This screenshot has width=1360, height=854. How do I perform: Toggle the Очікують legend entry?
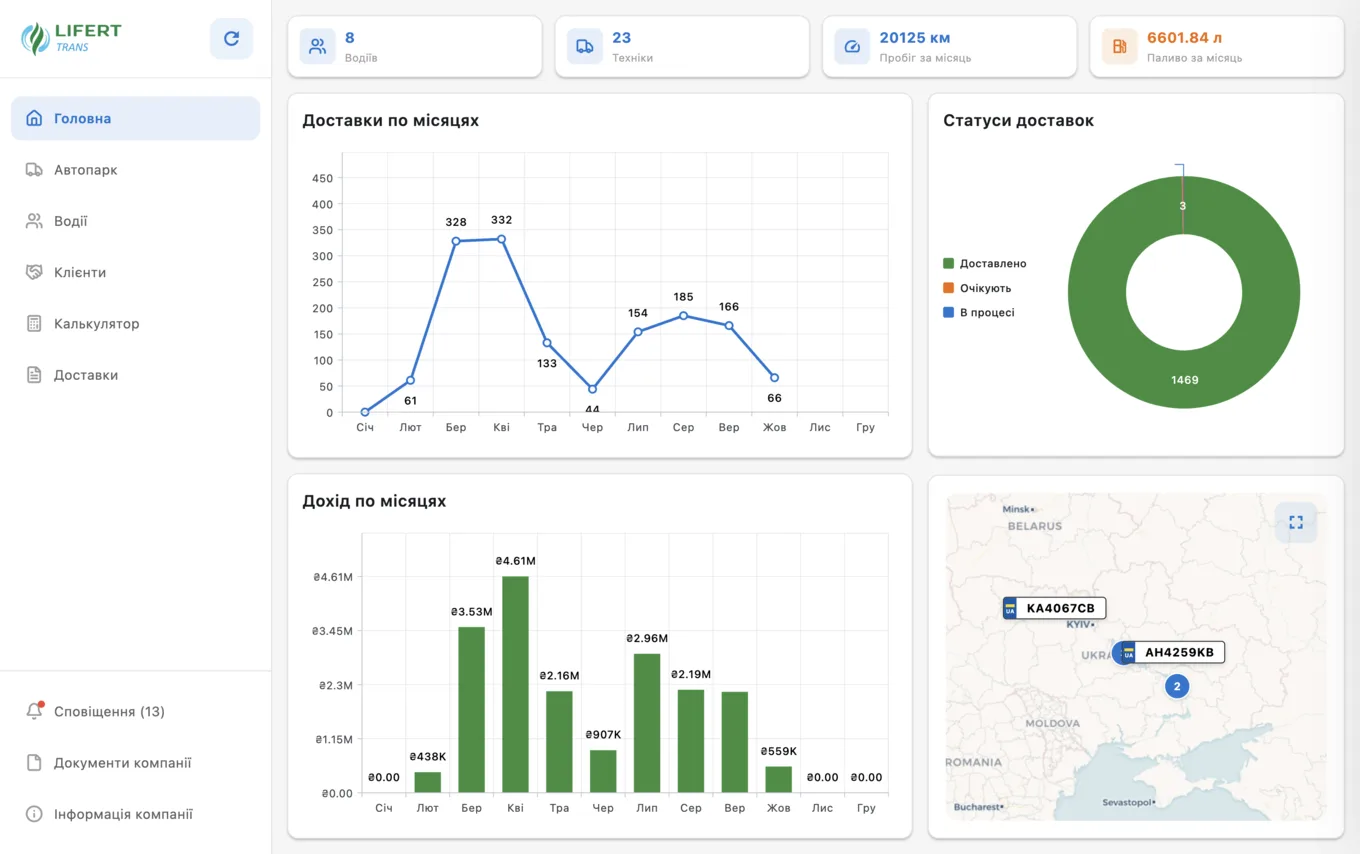[x=977, y=288]
